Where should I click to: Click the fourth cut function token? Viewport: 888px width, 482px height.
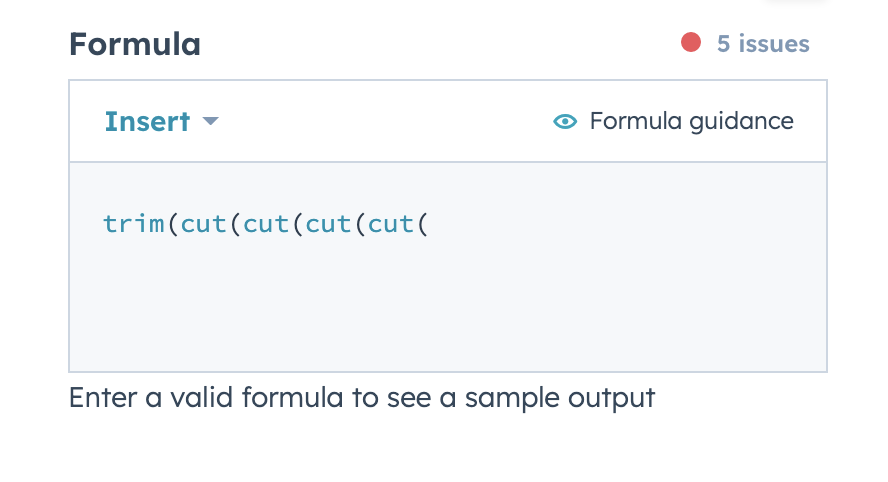click(391, 223)
